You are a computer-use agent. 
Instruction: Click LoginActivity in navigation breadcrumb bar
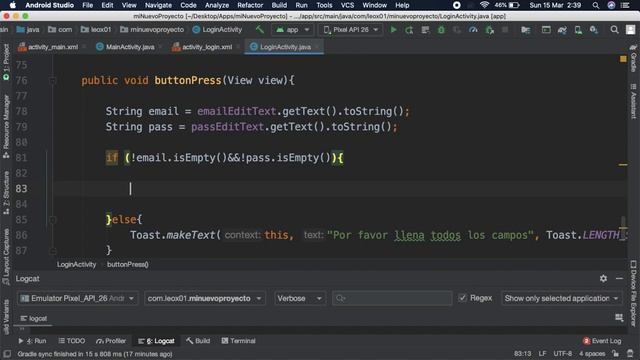(217, 30)
